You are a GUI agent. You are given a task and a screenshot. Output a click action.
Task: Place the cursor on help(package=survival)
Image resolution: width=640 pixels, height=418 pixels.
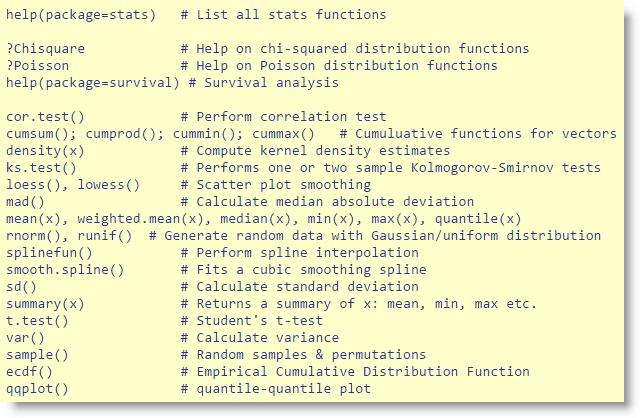93,83
